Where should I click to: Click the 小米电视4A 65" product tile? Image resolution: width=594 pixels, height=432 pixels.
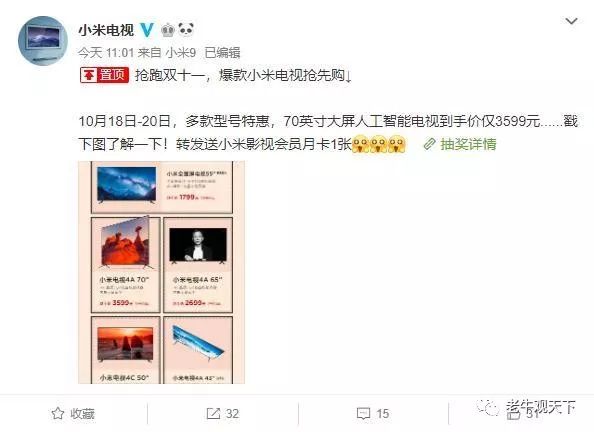[x=198, y=265]
